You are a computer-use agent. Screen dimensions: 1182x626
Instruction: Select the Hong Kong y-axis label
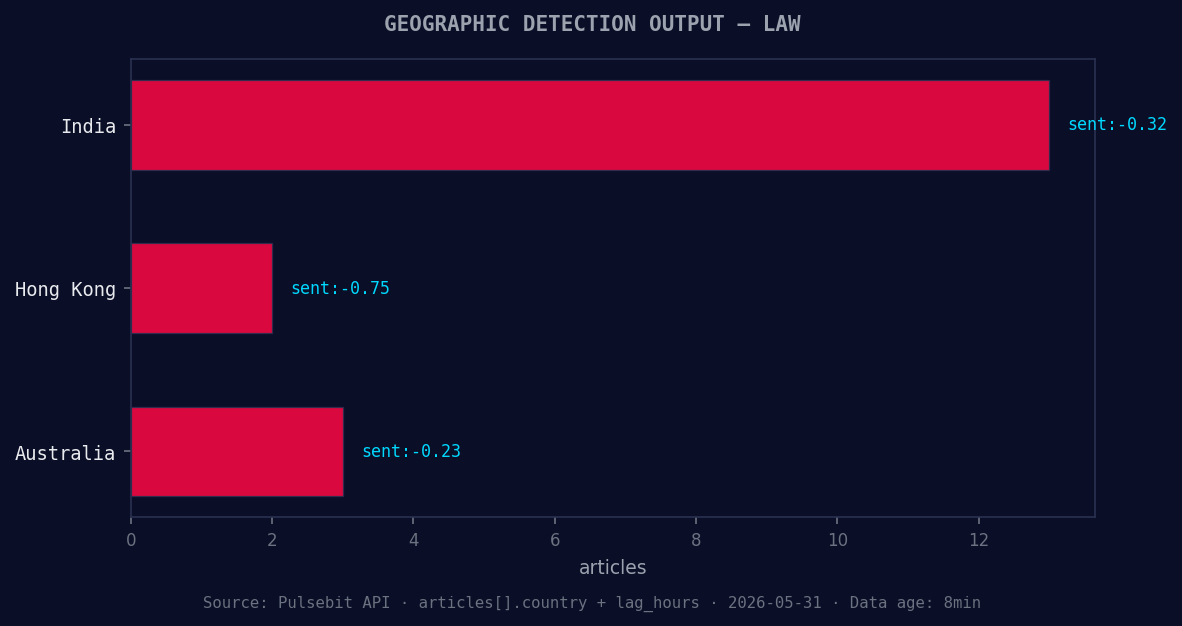(66, 290)
